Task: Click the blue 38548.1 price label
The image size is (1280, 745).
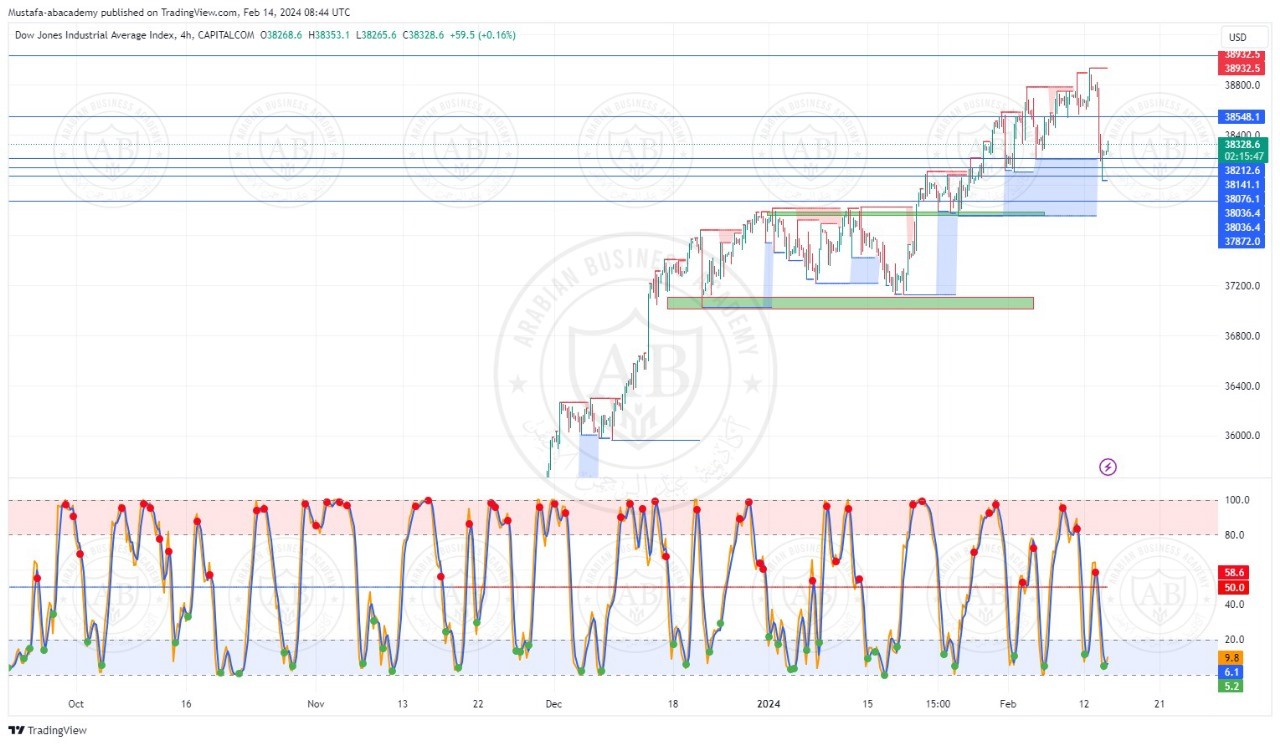Action: pos(1242,117)
